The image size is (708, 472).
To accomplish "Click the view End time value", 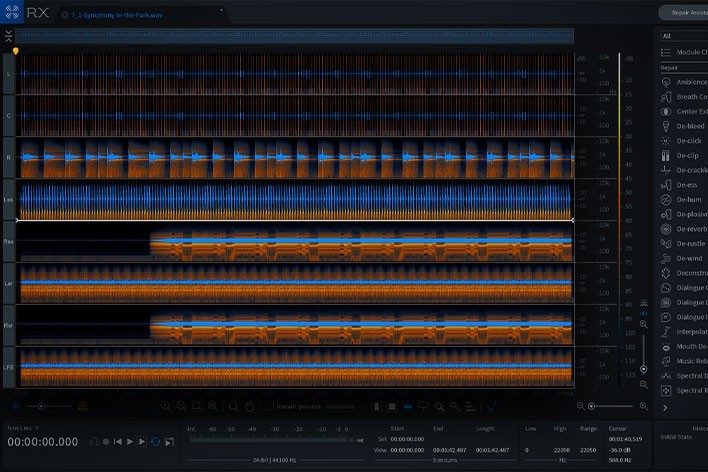I will (449, 450).
